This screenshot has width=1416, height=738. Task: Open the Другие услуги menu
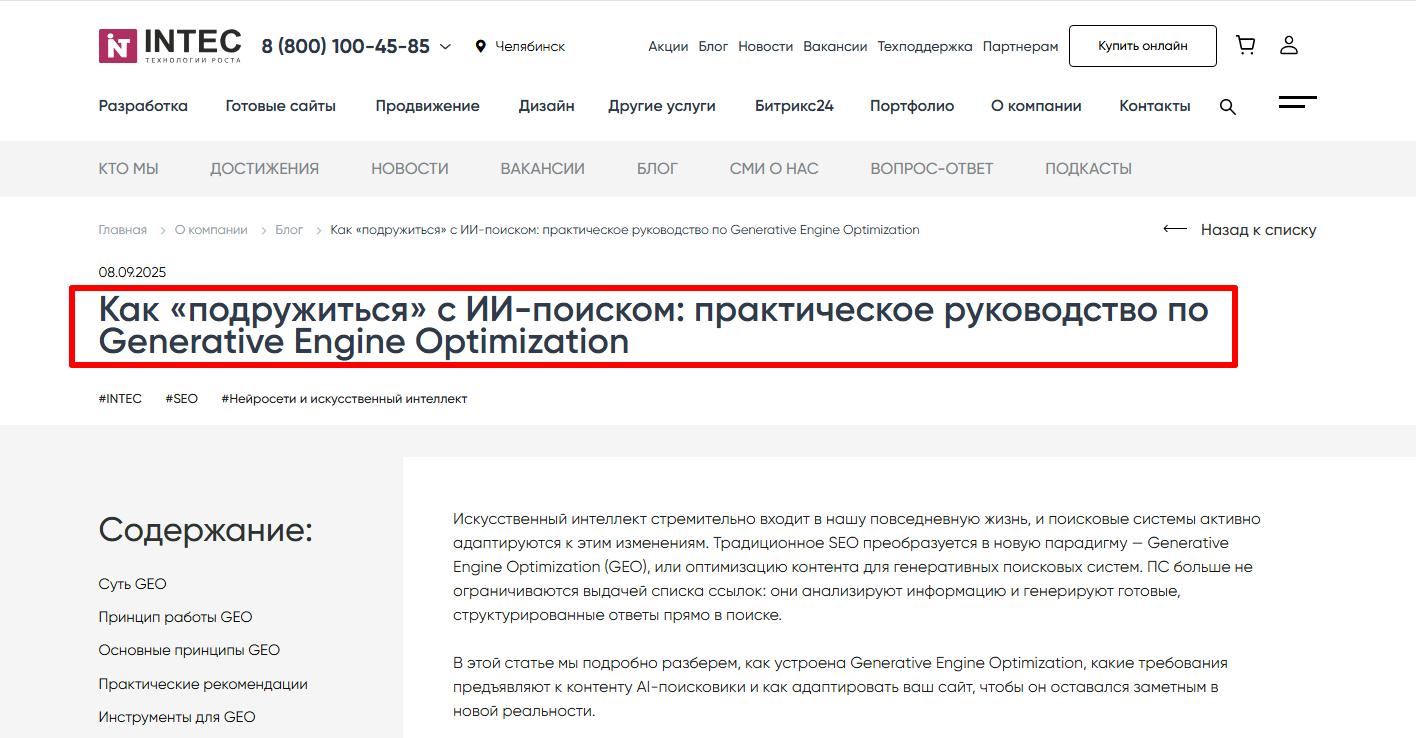point(662,105)
